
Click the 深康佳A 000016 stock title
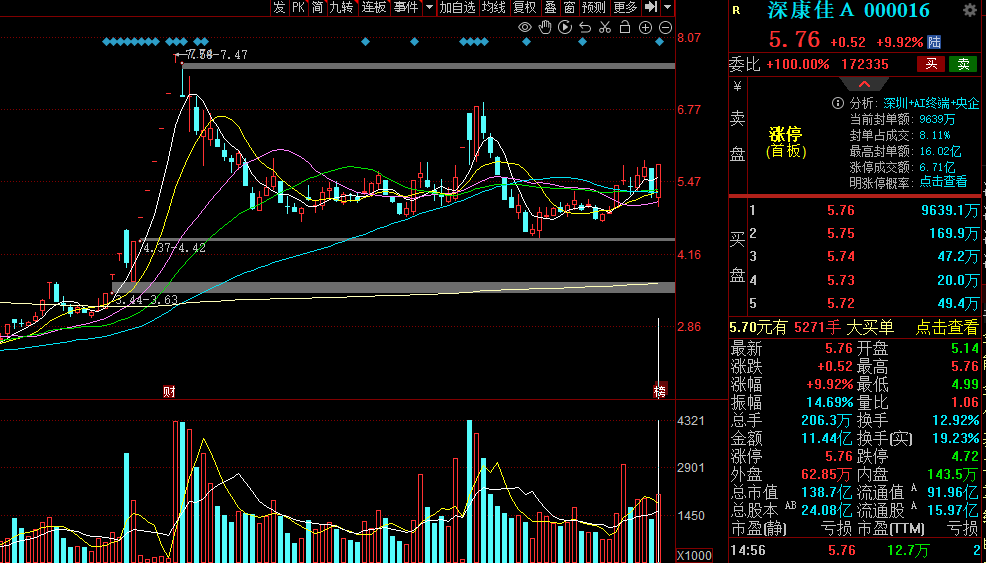[848, 10]
